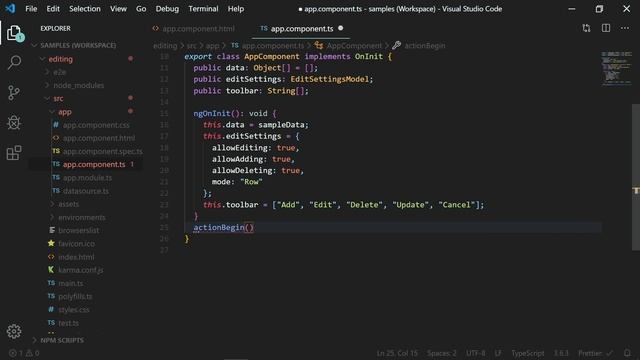Open app.component.html in explorer tree
This screenshot has height=360, width=640.
[99, 138]
